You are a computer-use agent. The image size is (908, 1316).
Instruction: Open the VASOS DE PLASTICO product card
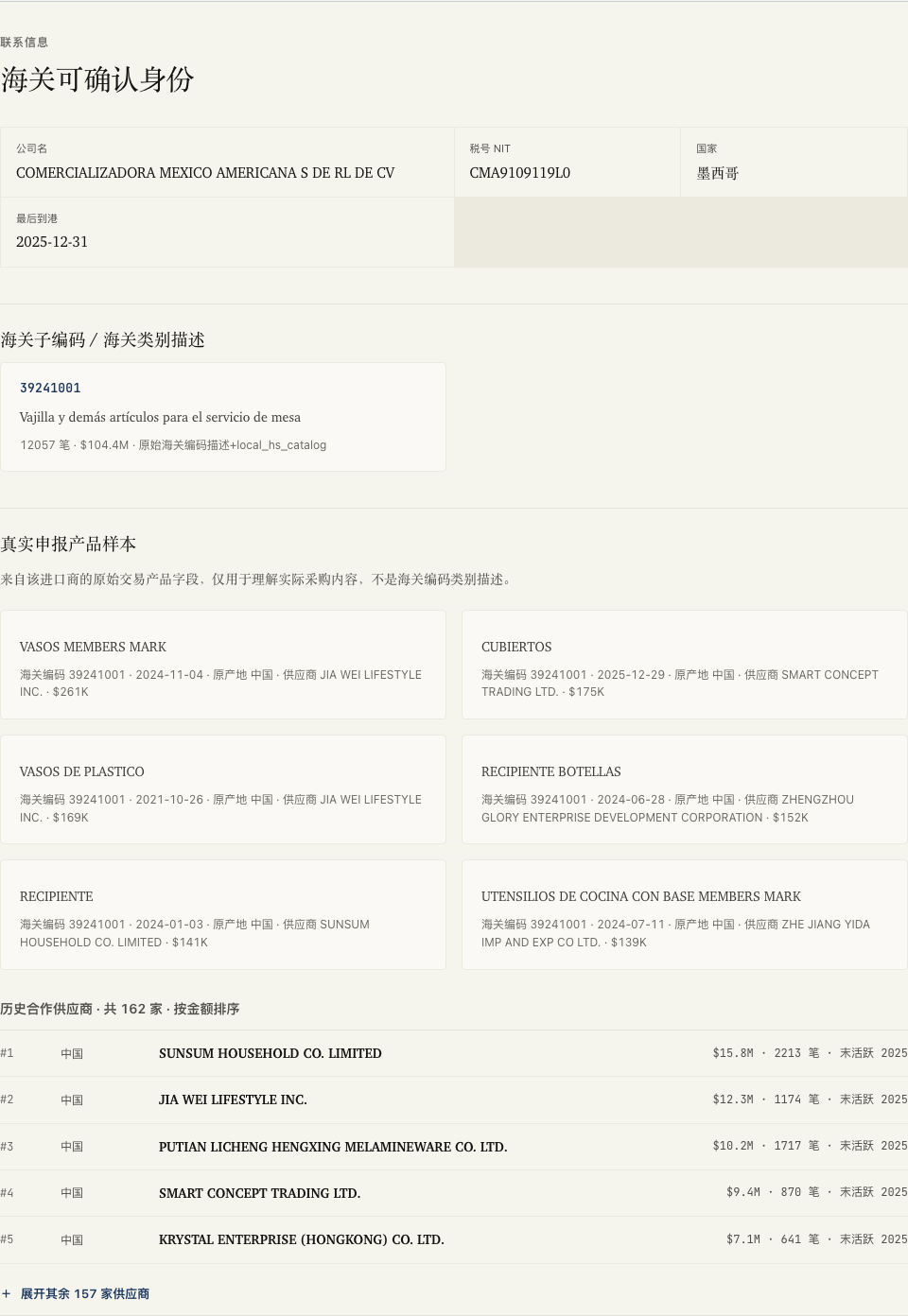(x=223, y=789)
